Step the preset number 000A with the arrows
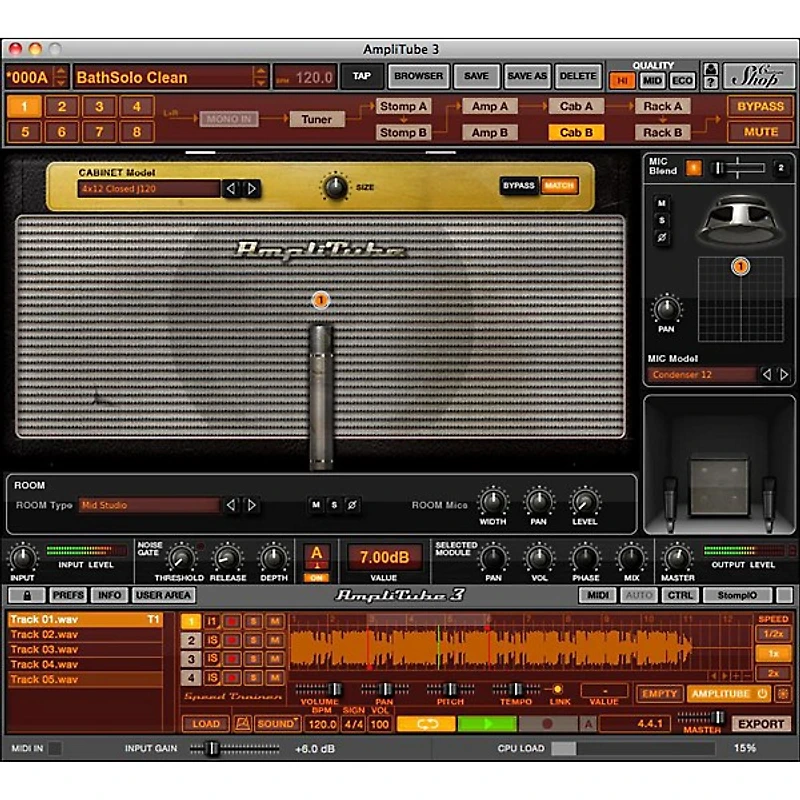This screenshot has width=800, height=800. click(x=61, y=77)
